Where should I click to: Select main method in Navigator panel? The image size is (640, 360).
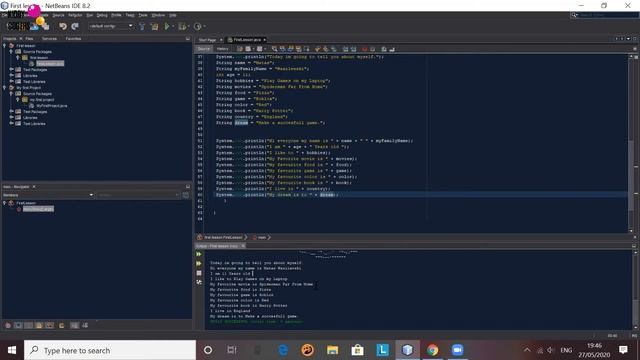coord(38,209)
